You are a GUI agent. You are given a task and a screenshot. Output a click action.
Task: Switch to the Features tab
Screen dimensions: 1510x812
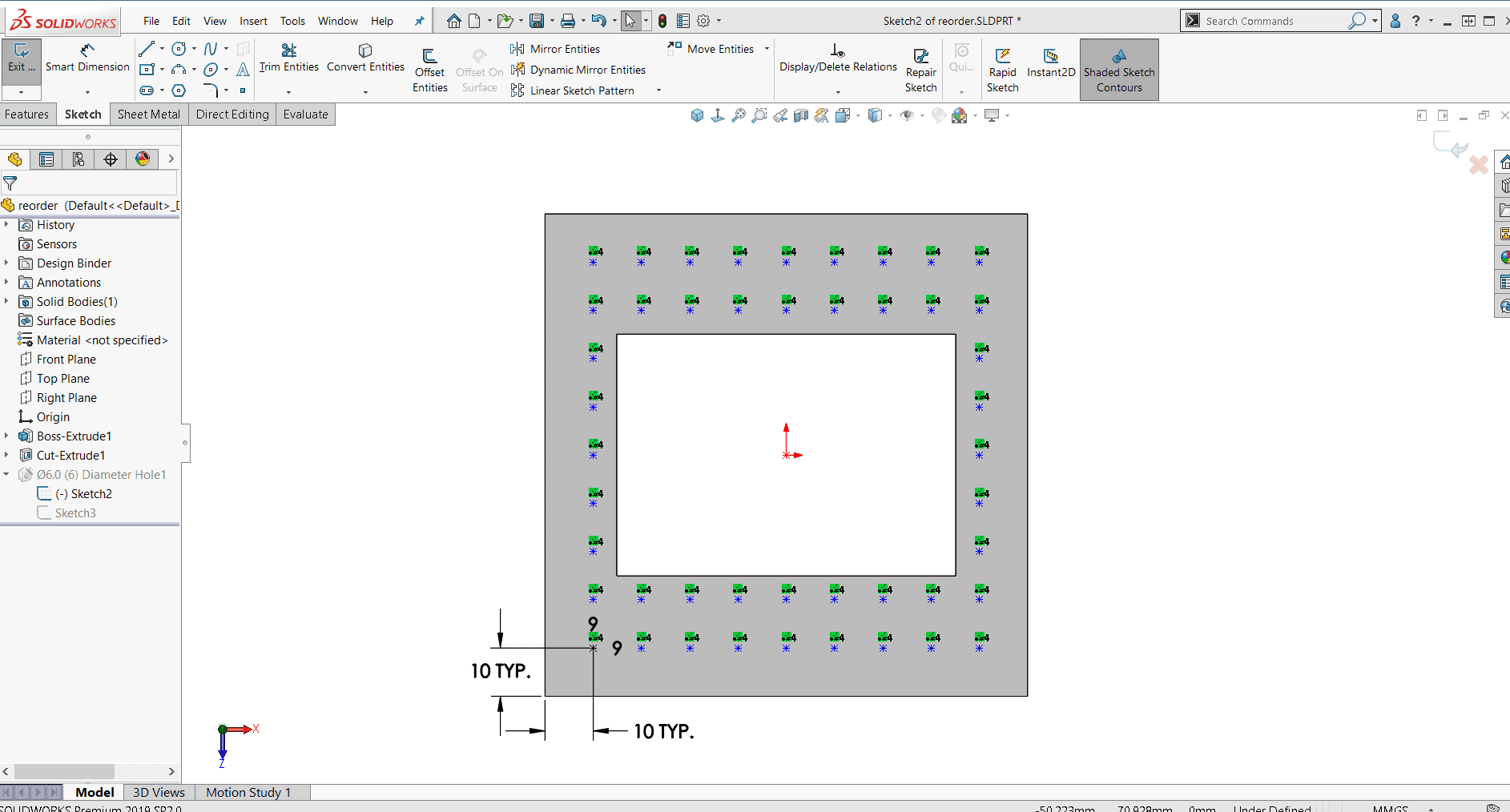click(x=27, y=115)
